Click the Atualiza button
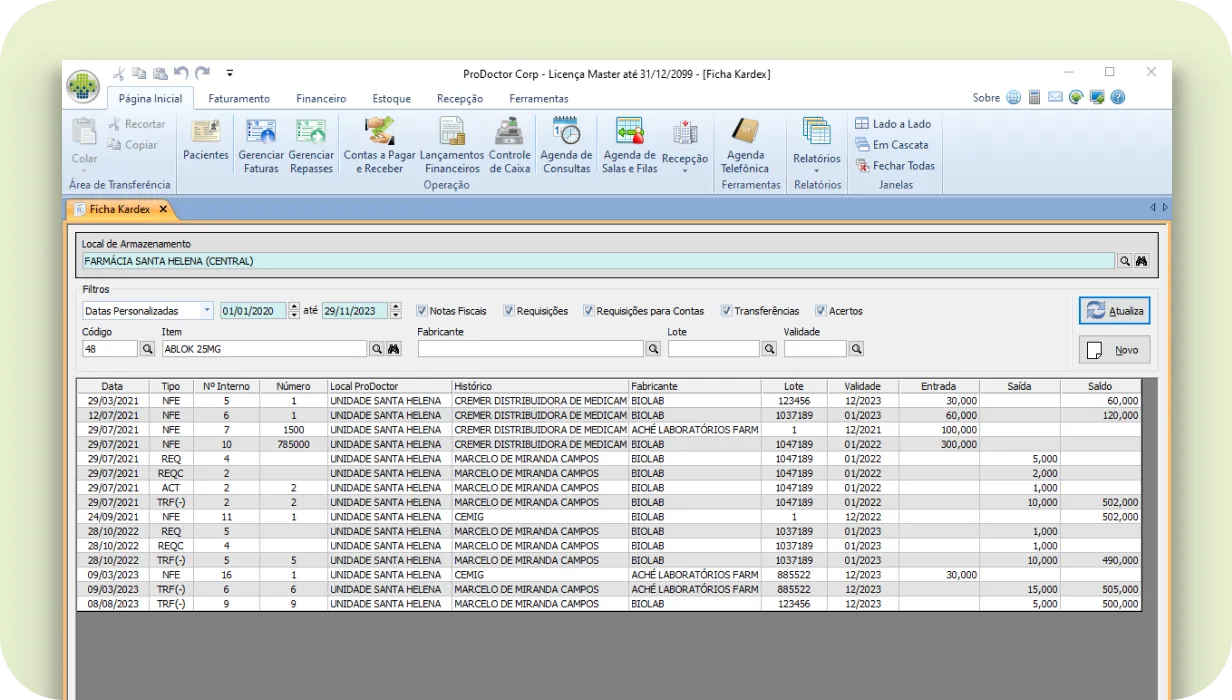Screen dimensions: 1232x700 click(x=1114, y=311)
